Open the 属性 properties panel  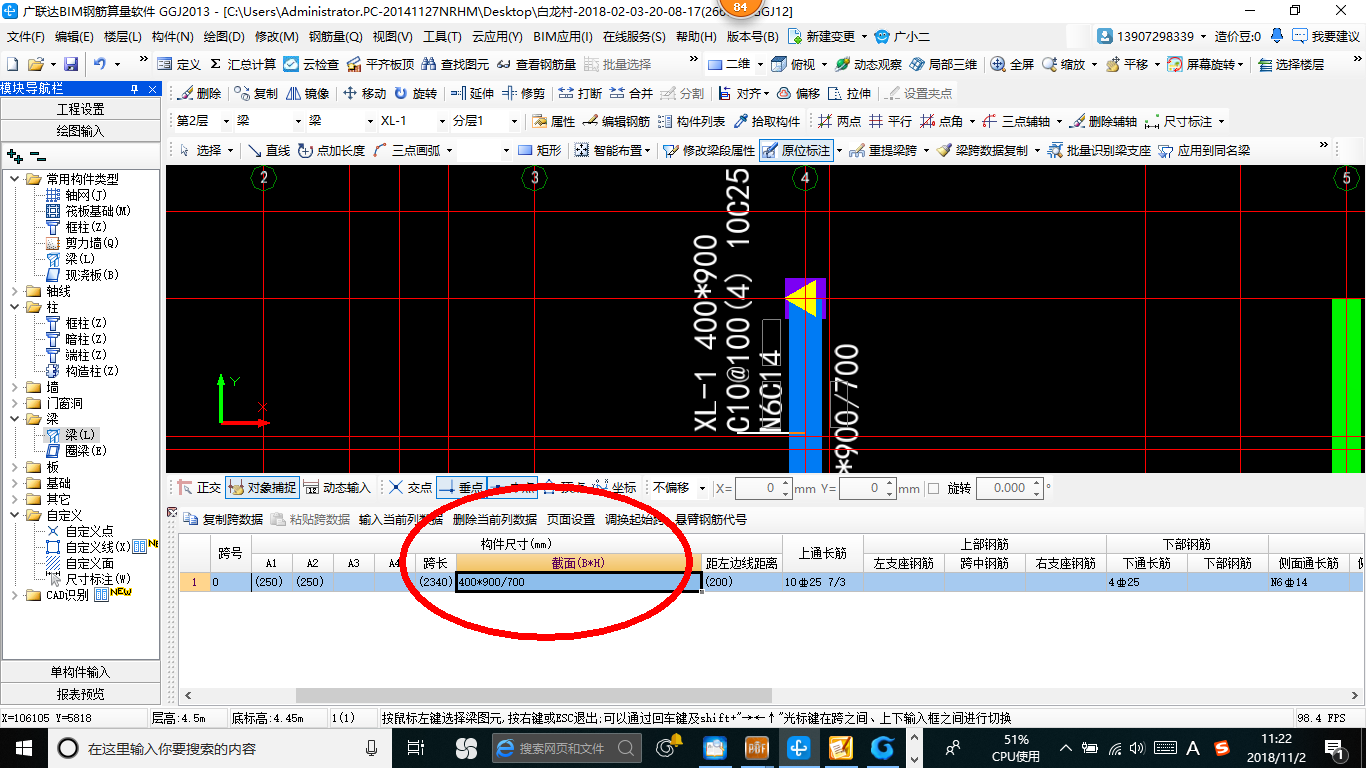(x=553, y=122)
